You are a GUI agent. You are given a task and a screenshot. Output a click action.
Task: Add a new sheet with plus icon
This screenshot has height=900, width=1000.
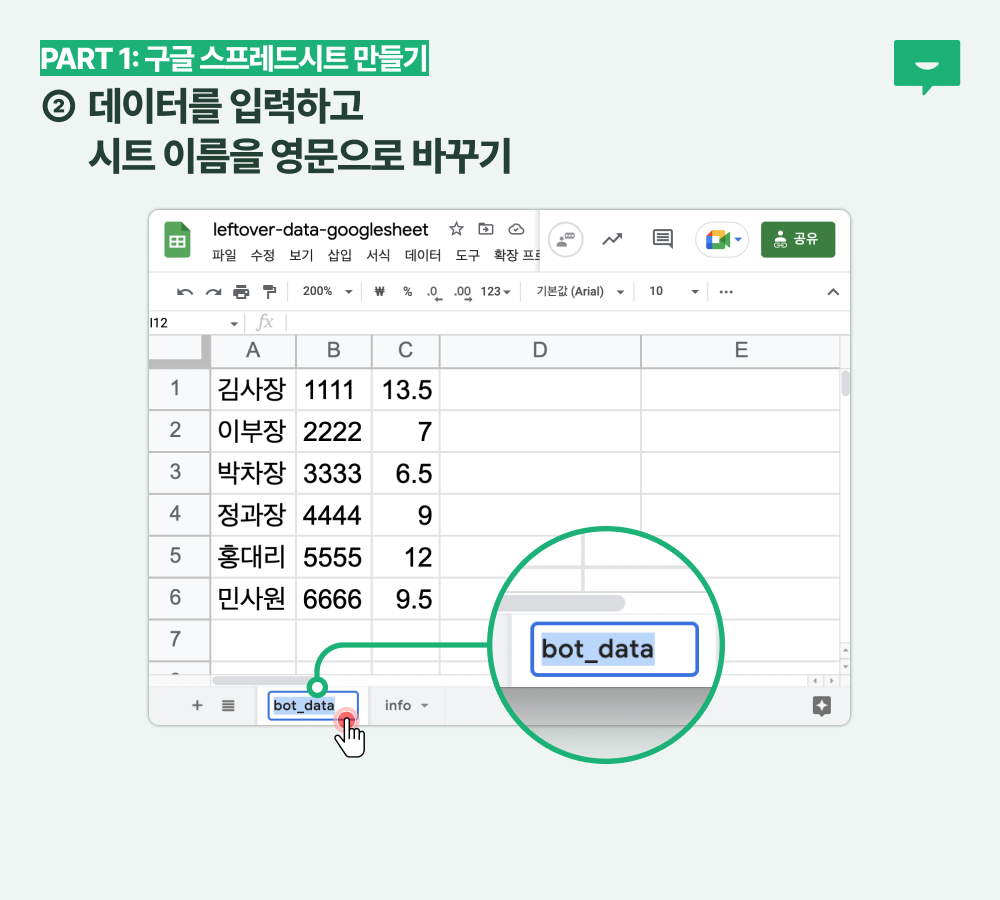click(197, 705)
